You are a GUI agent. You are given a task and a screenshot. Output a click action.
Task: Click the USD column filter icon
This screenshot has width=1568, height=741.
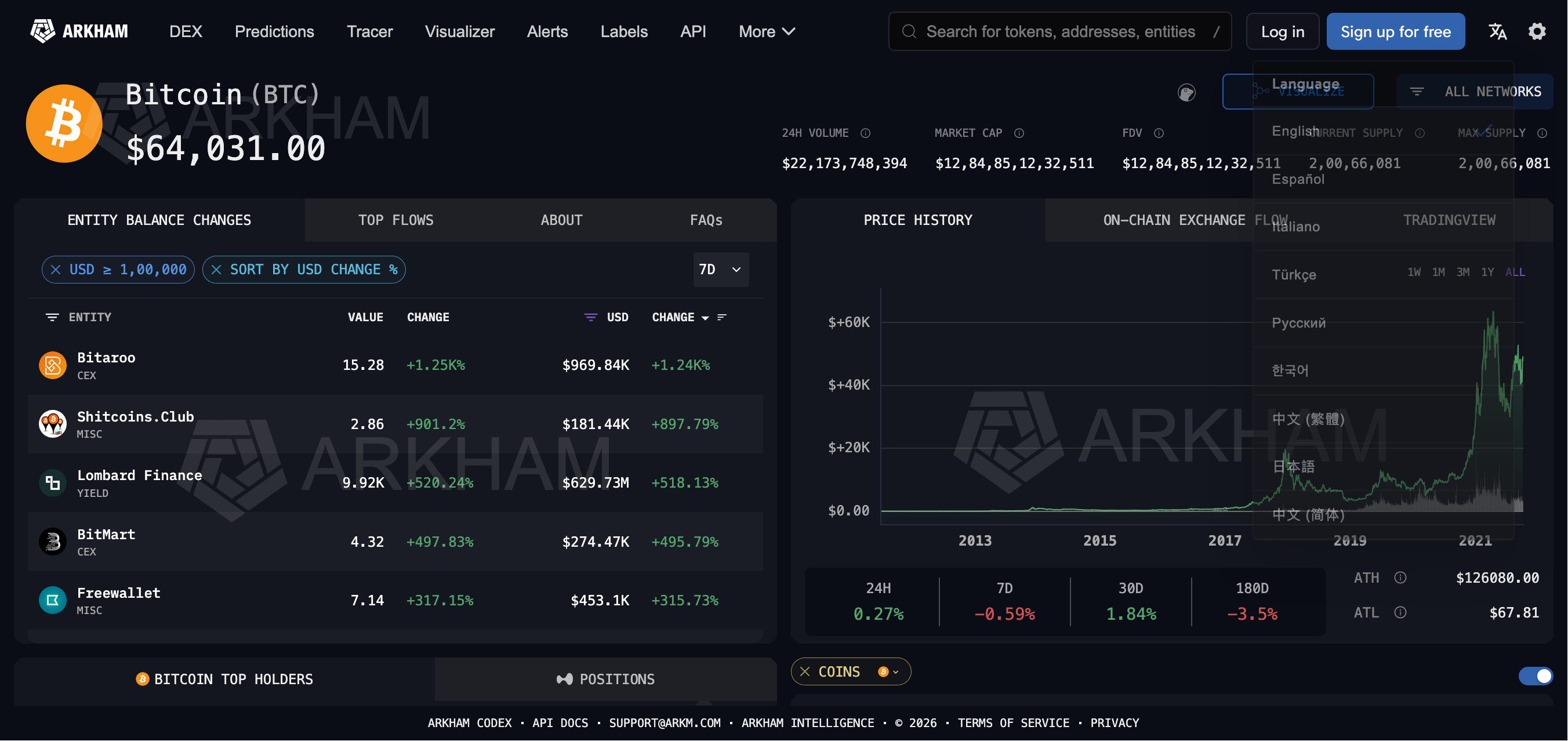(590, 317)
